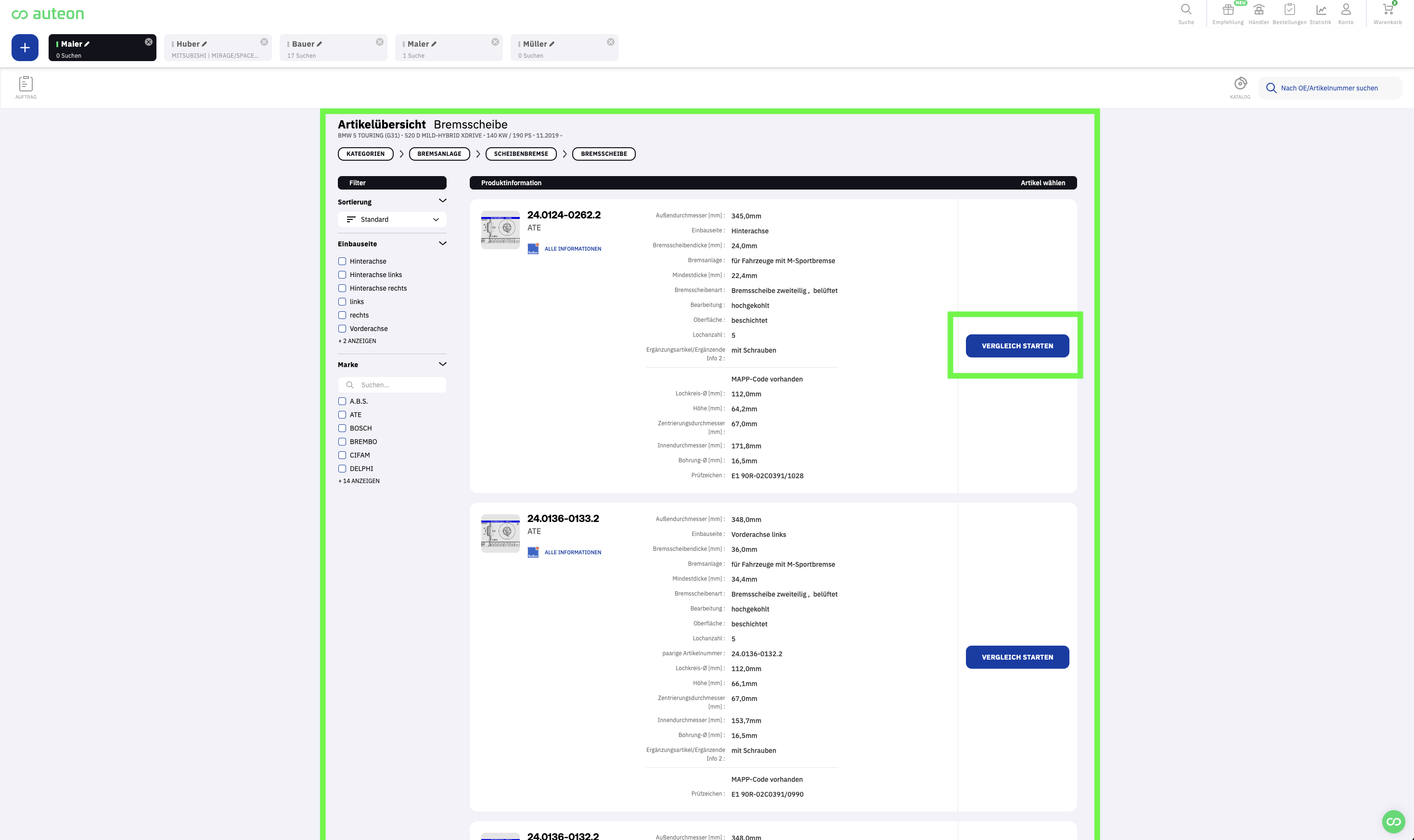Switch to the Huber customer tab
This screenshot has width=1414, height=840.
click(x=213, y=48)
